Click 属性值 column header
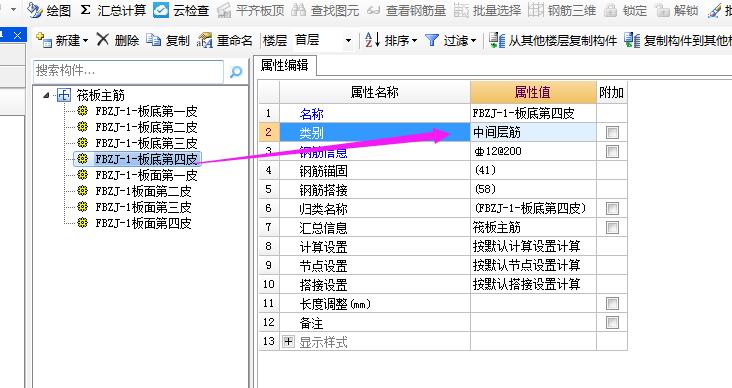This screenshot has height=388, width=732. tap(533, 92)
